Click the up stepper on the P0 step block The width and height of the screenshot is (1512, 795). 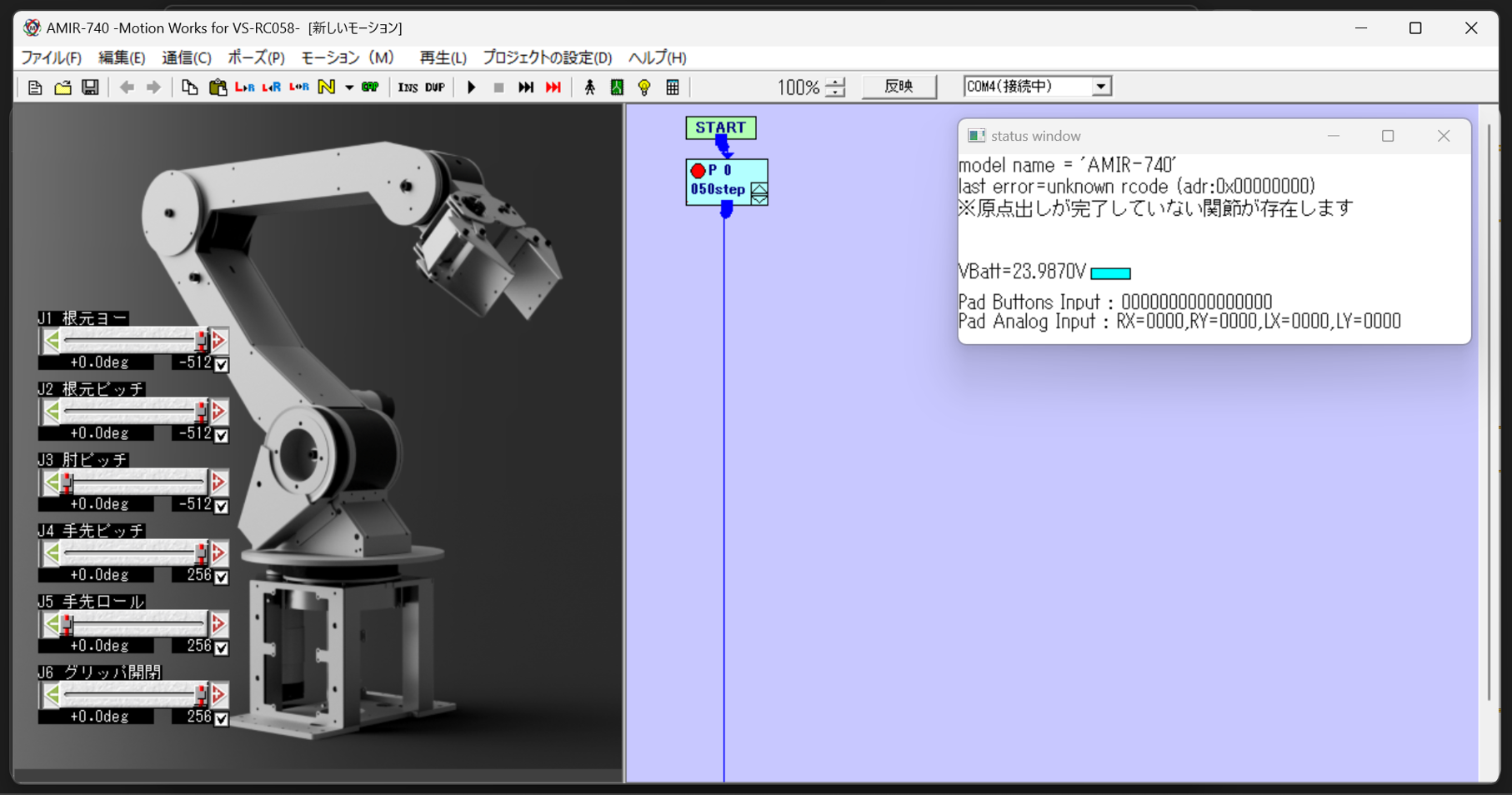point(759,187)
